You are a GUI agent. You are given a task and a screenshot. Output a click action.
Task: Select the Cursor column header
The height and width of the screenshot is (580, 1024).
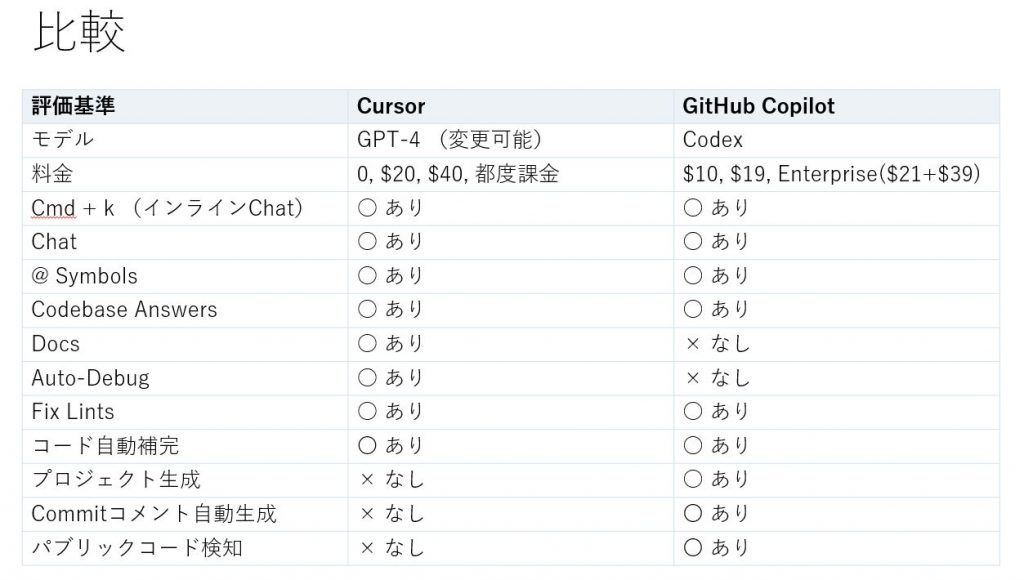coord(391,106)
